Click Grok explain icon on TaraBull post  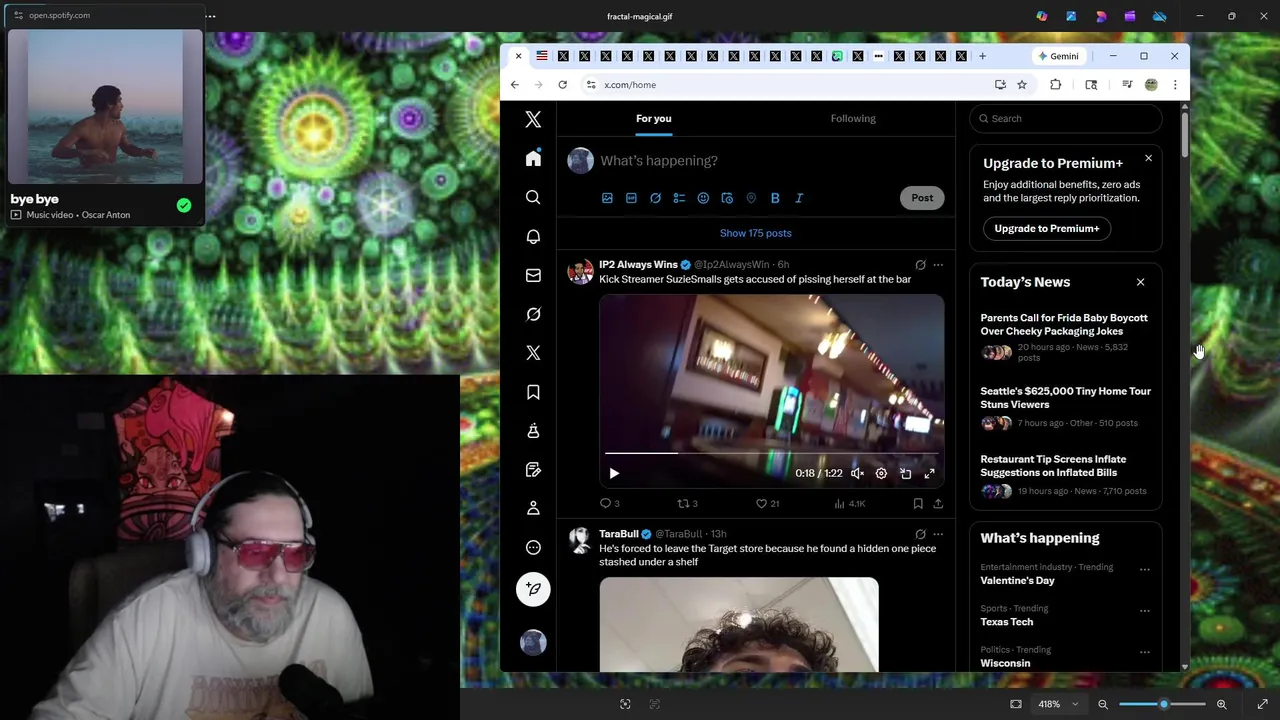920,534
